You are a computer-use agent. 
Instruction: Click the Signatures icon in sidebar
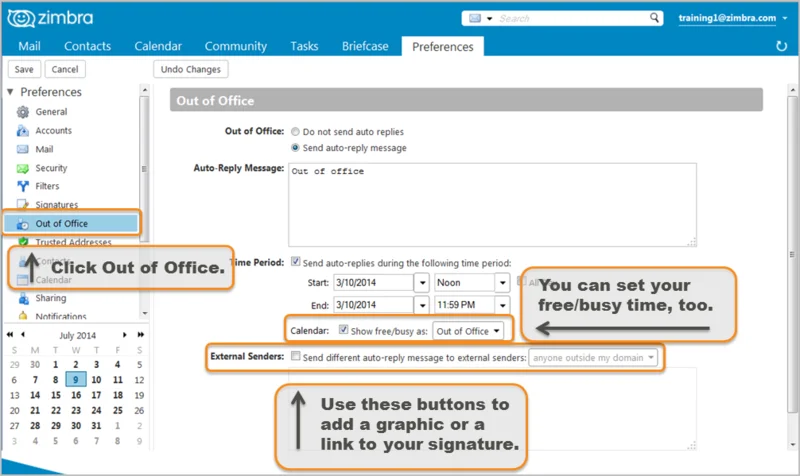[x=22, y=205]
